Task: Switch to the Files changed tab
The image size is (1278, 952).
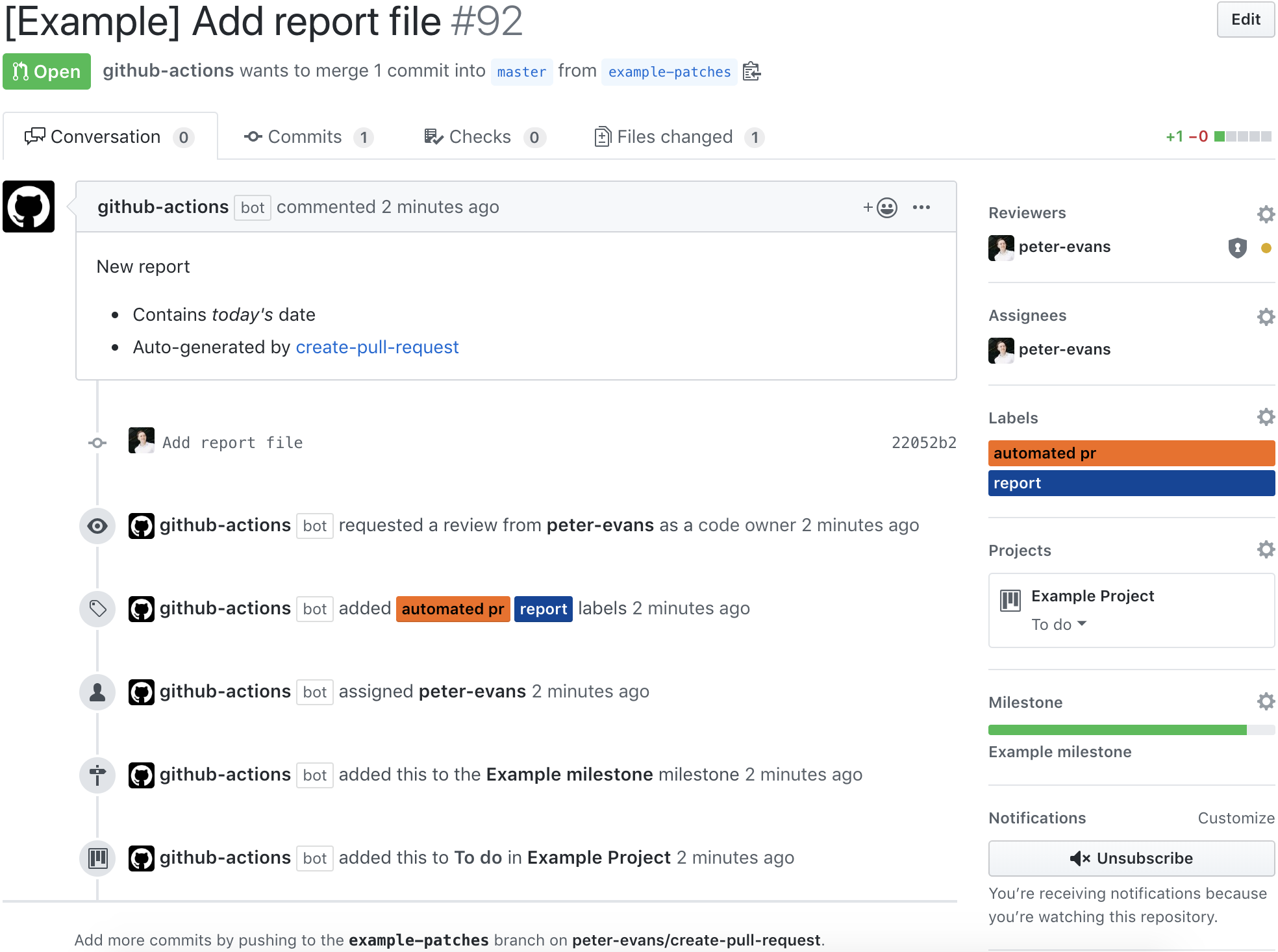Action: tap(675, 136)
